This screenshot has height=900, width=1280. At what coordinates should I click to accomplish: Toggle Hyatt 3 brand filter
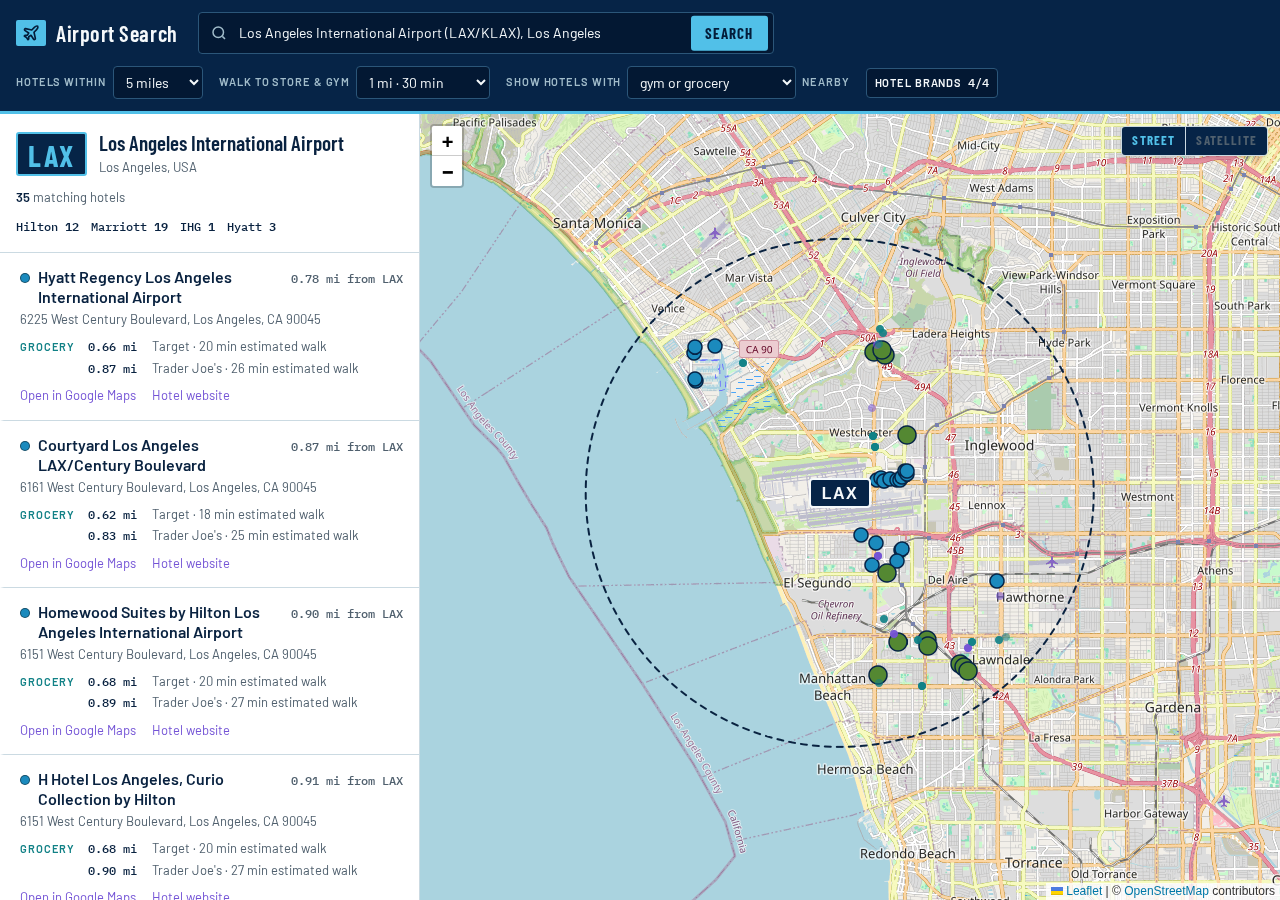(252, 227)
